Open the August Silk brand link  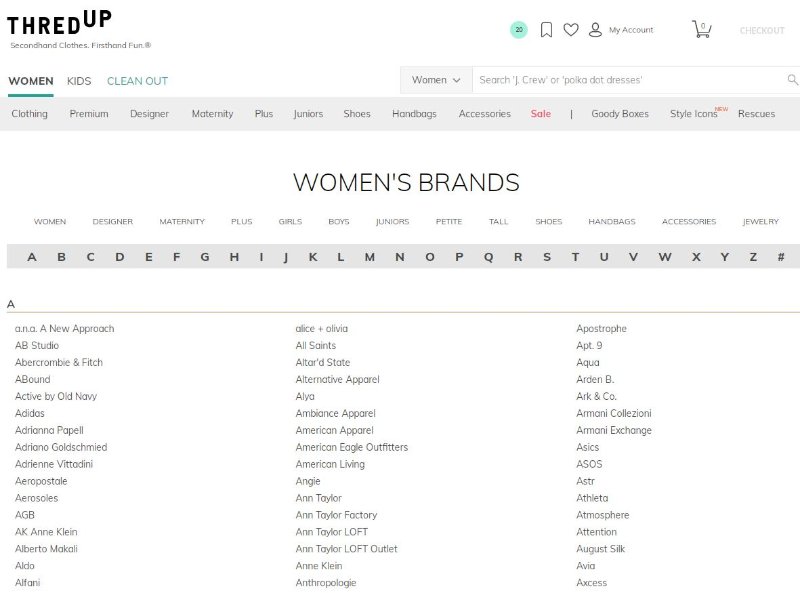pyautogui.click(x=601, y=549)
